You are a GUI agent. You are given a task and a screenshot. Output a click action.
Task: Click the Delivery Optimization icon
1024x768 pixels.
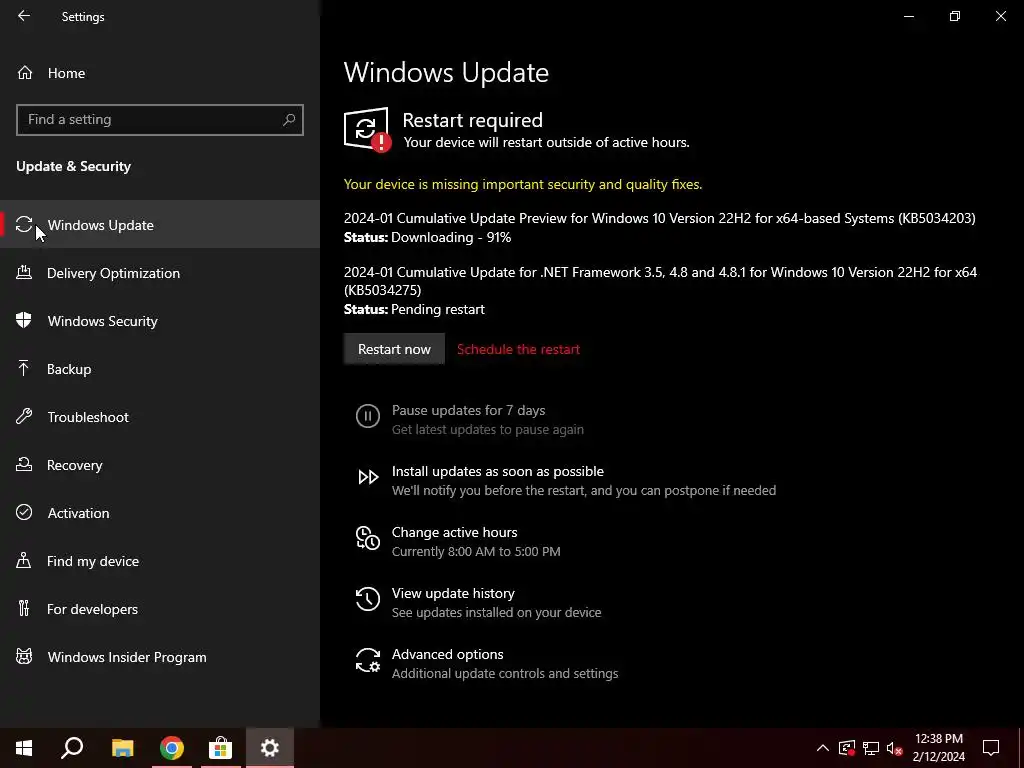tap(24, 272)
